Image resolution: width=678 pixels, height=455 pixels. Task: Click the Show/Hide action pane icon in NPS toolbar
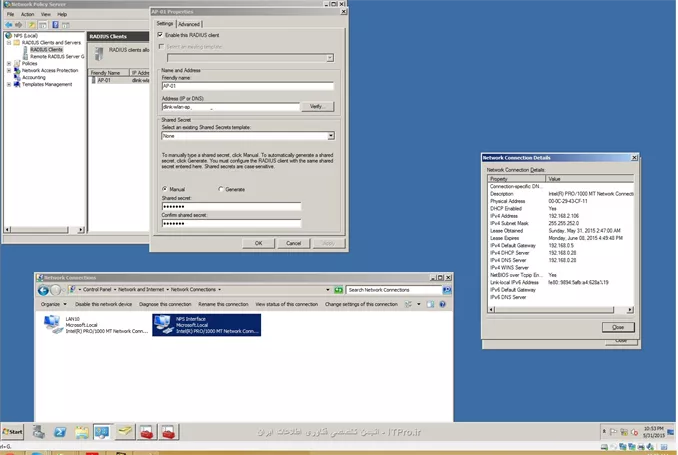66,25
